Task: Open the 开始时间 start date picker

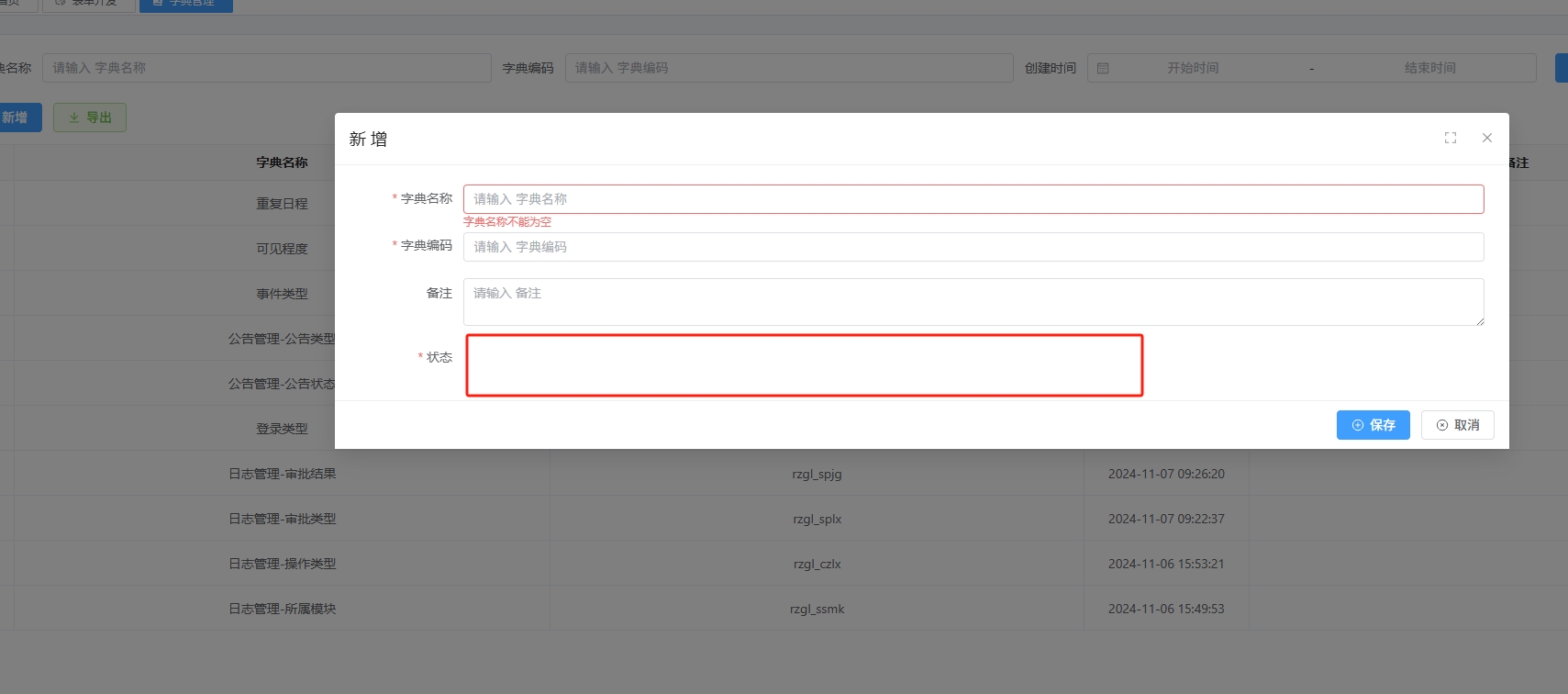Action: point(1193,68)
